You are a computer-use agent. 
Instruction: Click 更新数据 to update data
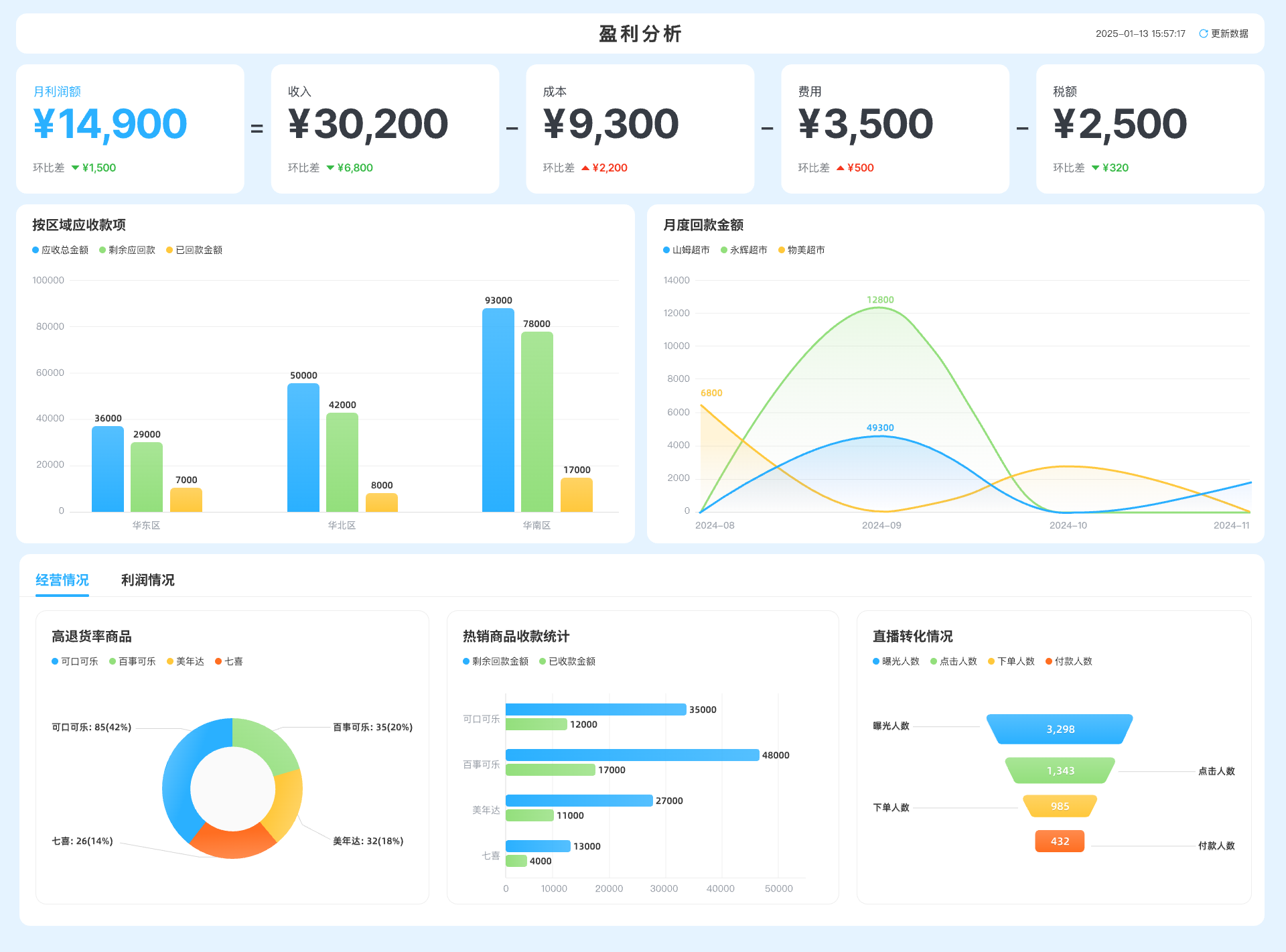coord(1229,33)
